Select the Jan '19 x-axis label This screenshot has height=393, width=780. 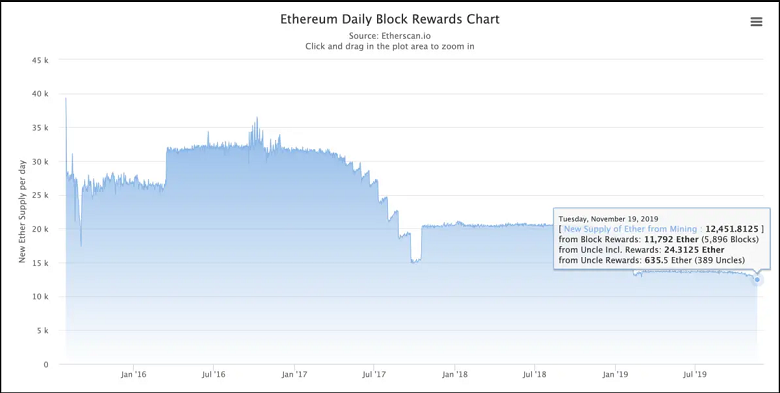tap(615, 374)
